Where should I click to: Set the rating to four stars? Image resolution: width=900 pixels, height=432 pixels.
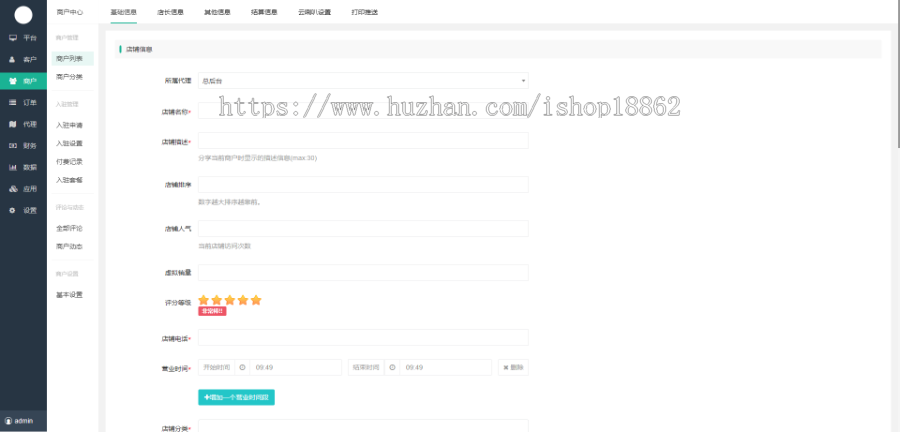click(243, 300)
